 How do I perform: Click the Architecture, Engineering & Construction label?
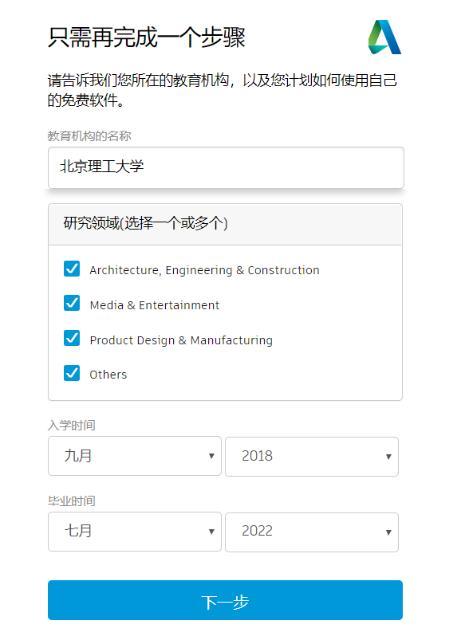point(205,270)
